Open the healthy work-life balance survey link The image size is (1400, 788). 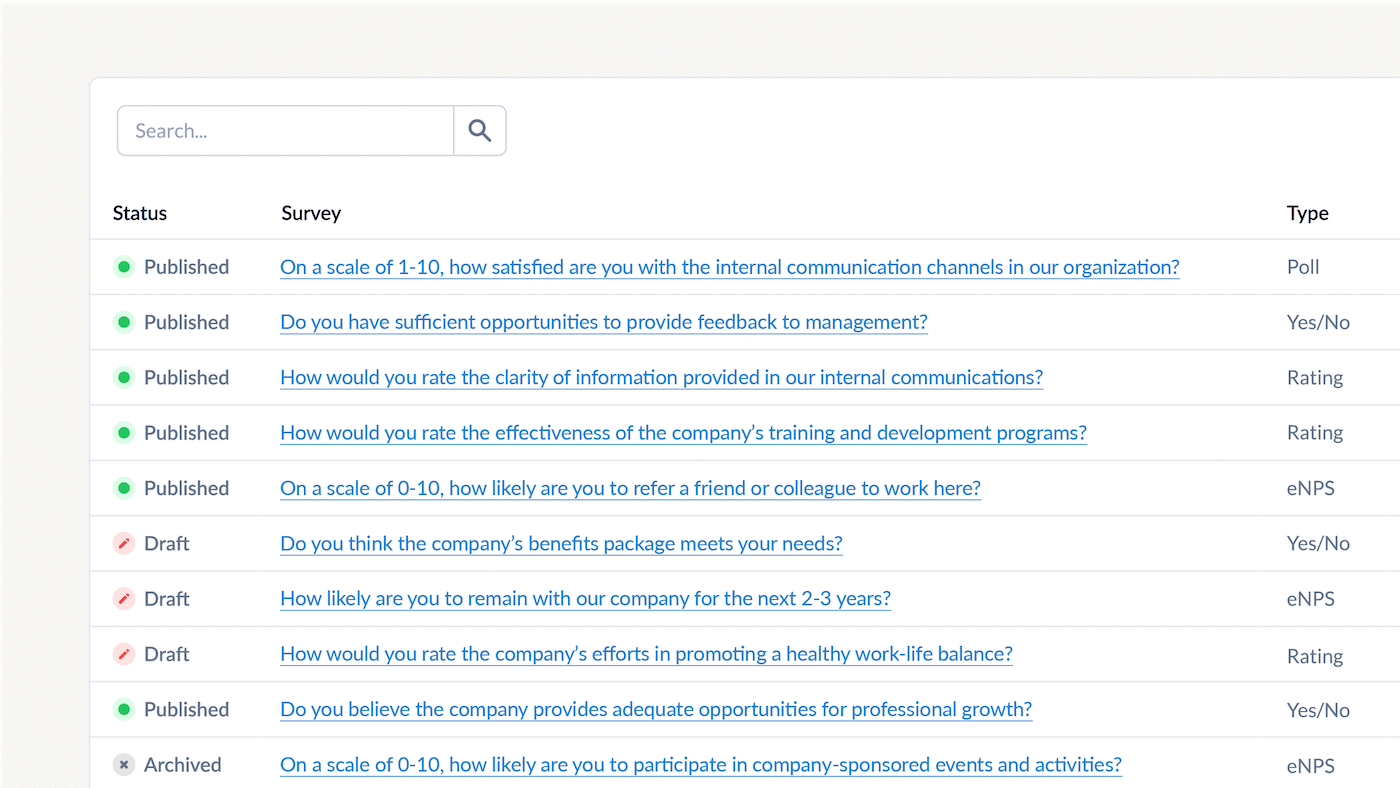(x=646, y=654)
